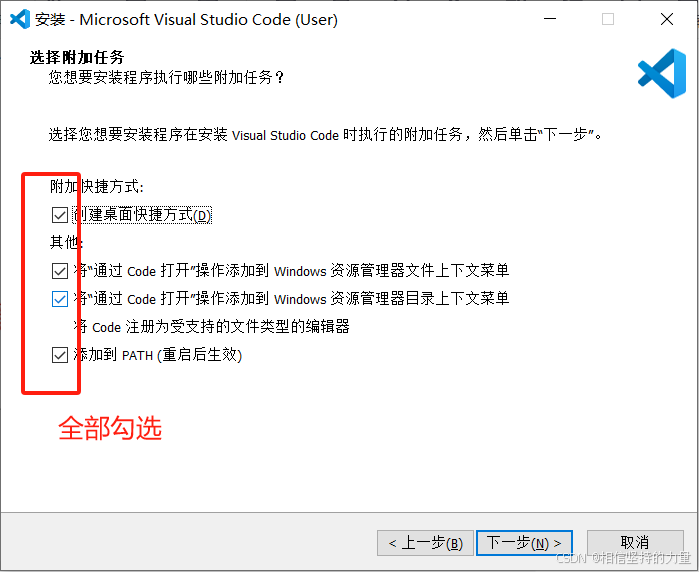Click the 附加快捷方式: group label
The image size is (699, 572).
pyautogui.click(x=97, y=186)
